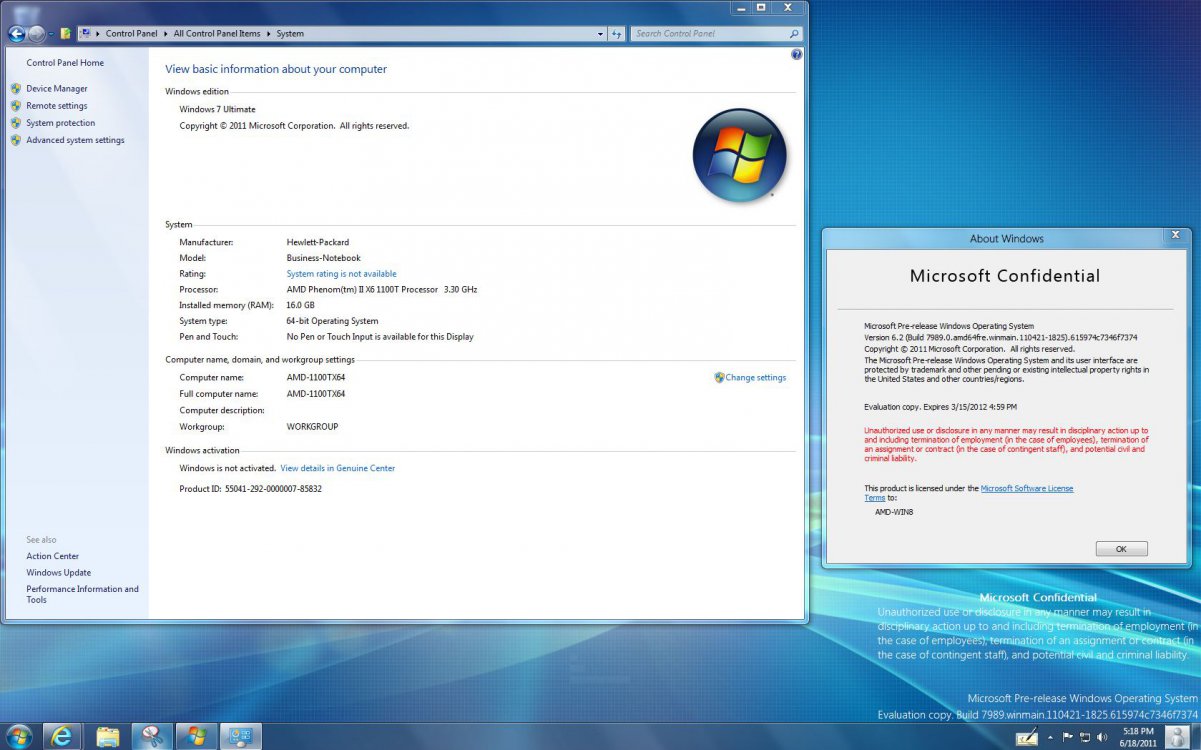Open the blue Help question mark icon

(796, 55)
